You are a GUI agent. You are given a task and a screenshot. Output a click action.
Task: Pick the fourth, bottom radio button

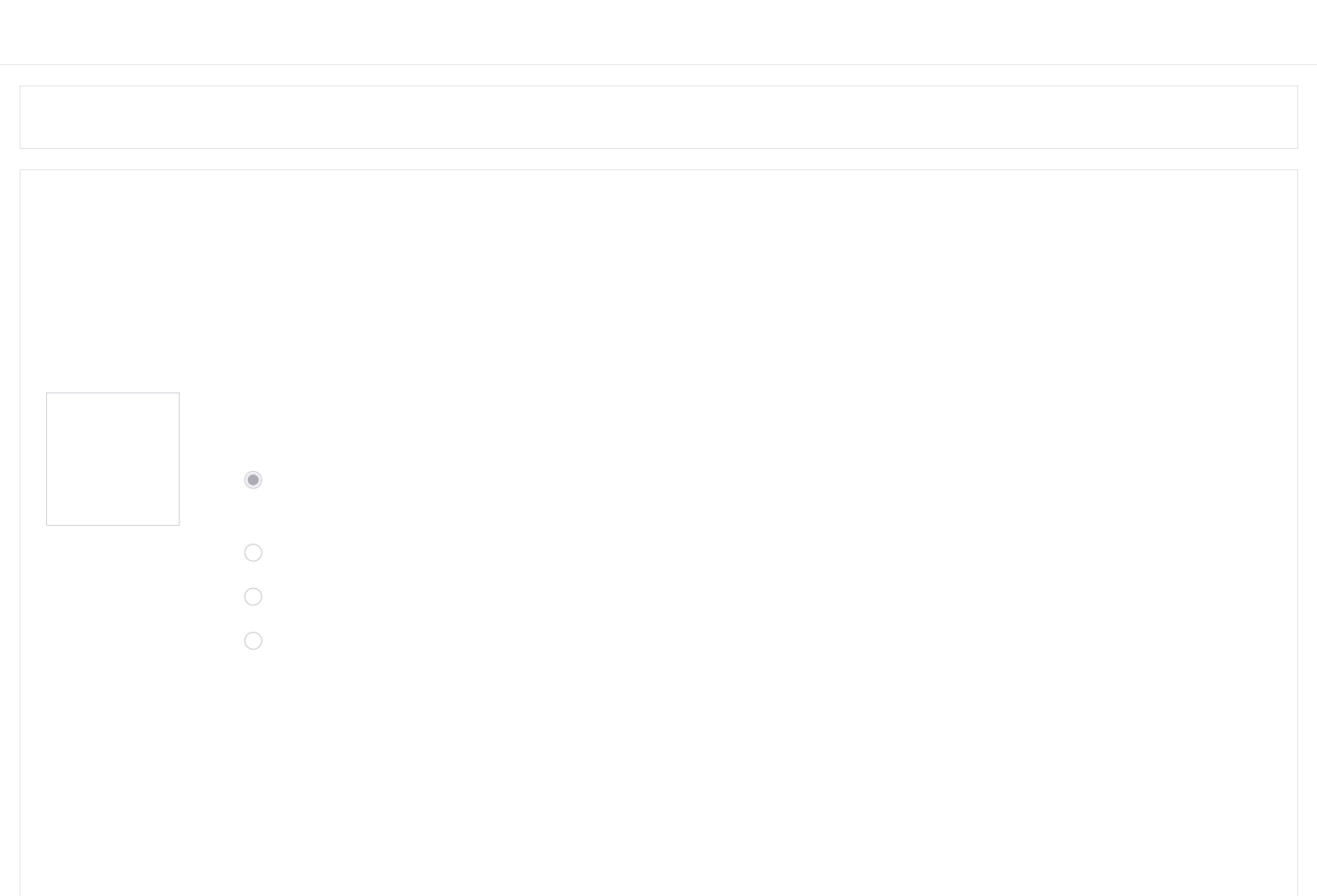pos(253,640)
